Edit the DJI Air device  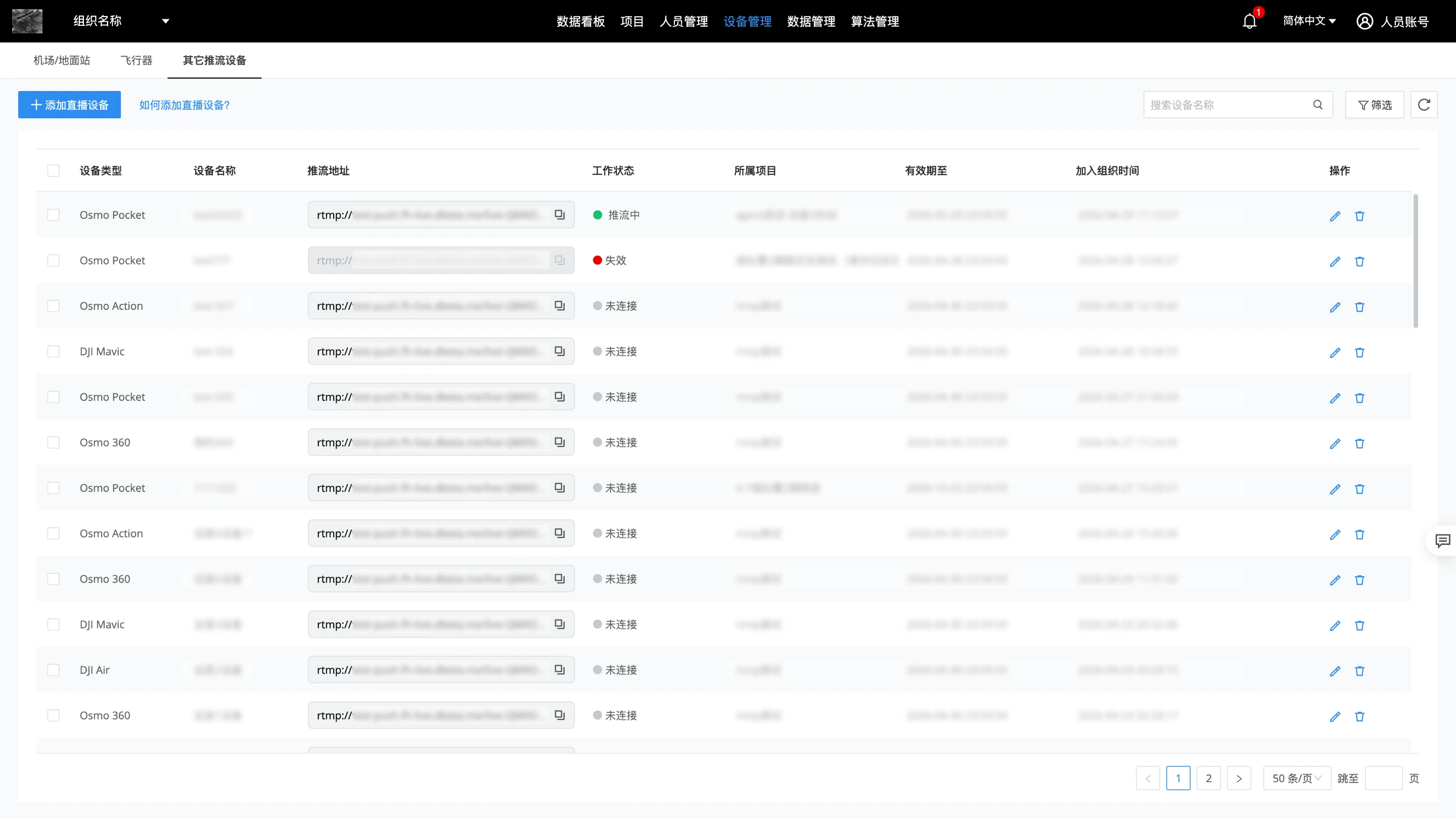pyautogui.click(x=1335, y=671)
